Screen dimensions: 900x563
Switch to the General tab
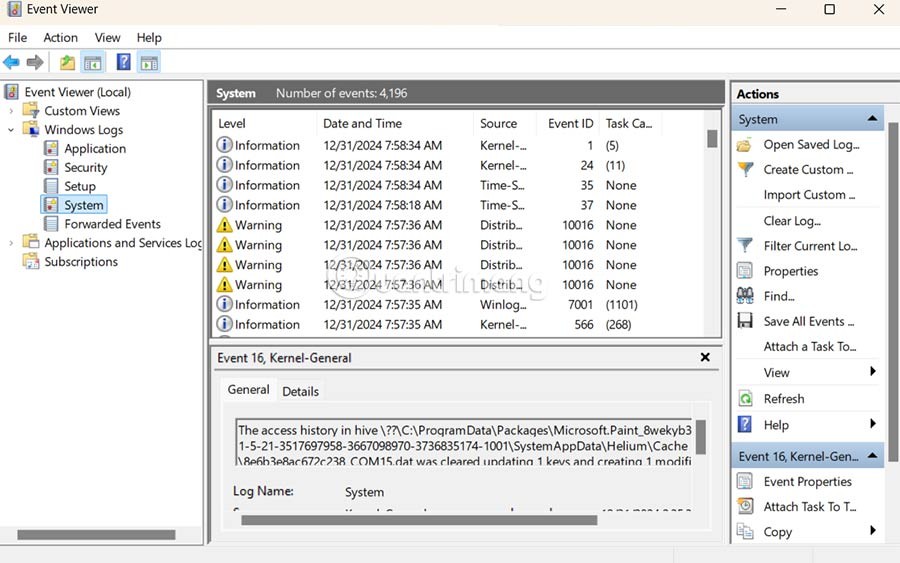(248, 390)
